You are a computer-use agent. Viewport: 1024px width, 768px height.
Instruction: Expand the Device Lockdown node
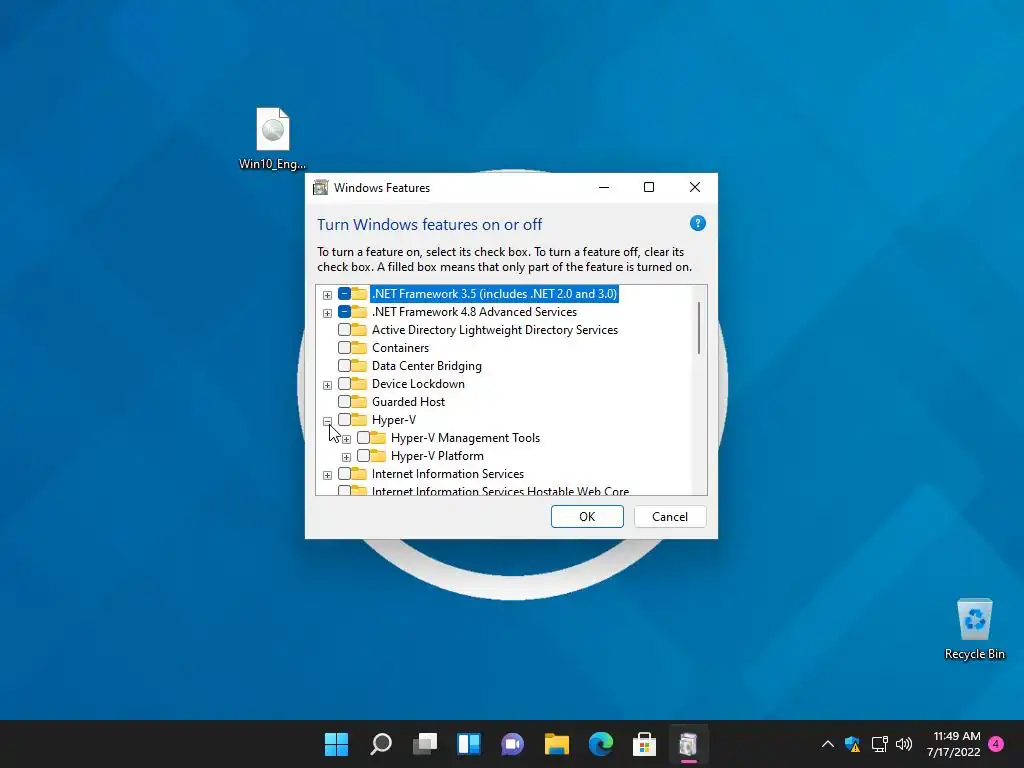327,385
